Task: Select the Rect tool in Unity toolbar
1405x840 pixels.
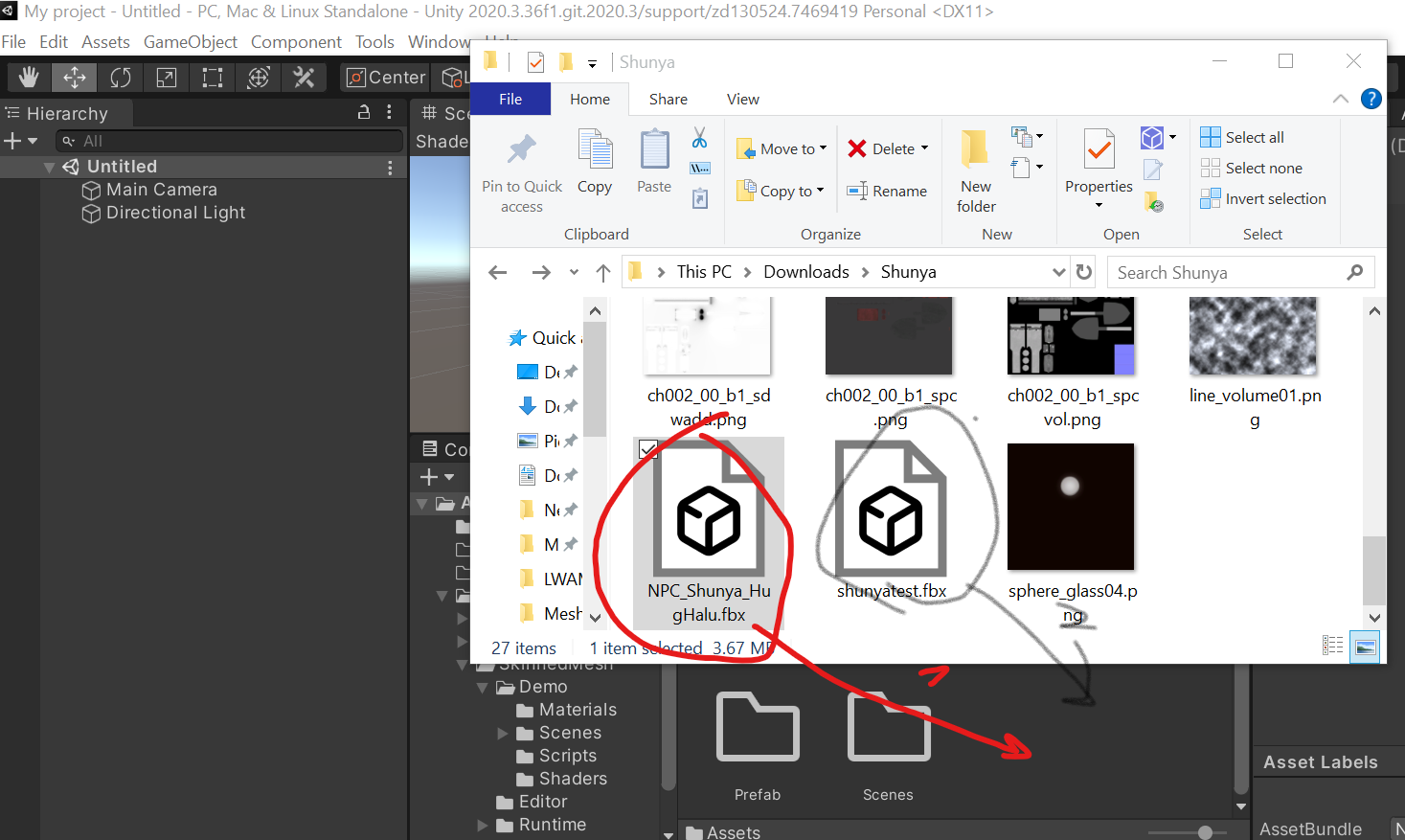Action: (213, 78)
